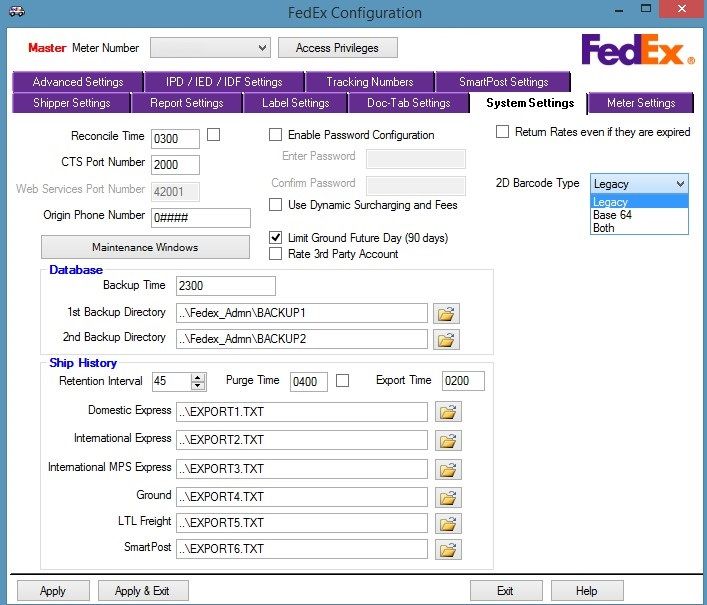Browse for LTL Freight export file
This screenshot has height=605, width=707.
click(x=448, y=523)
